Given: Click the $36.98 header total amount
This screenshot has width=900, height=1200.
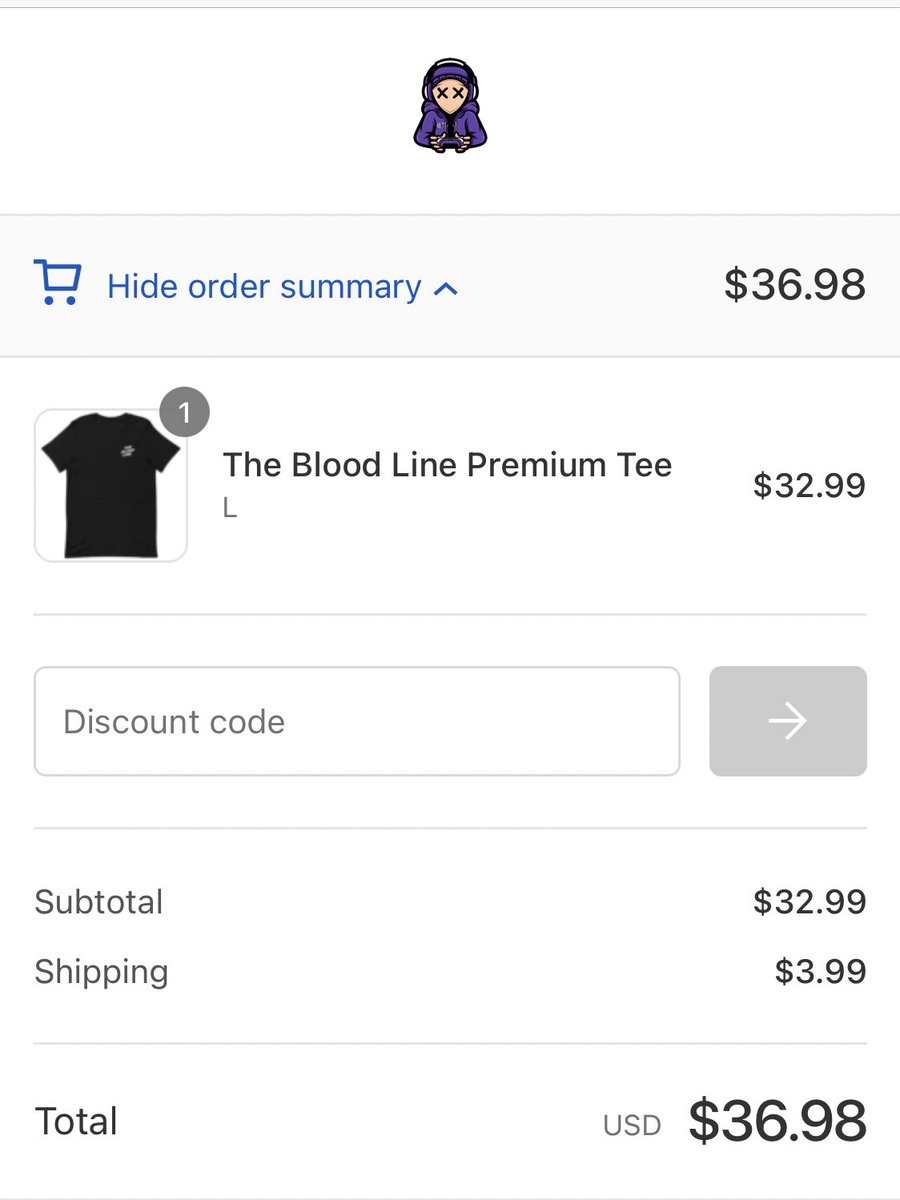Looking at the screenshot, I should point(795,285).
